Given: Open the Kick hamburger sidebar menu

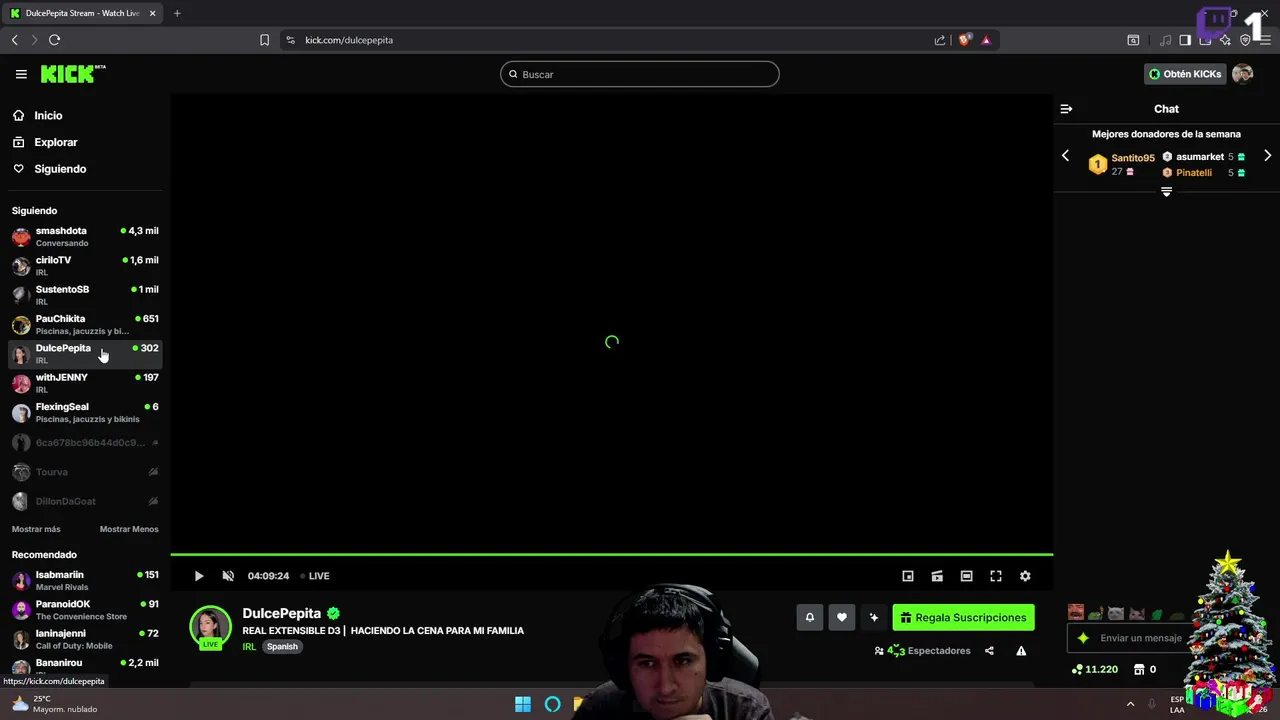Looking at the screenshot, I should tap(21, 74).
